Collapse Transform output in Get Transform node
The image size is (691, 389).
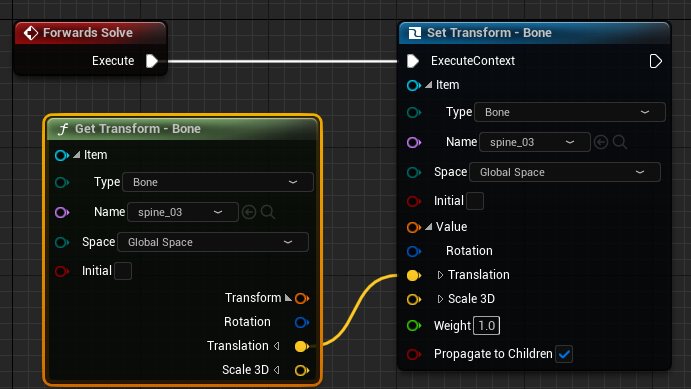288,298
